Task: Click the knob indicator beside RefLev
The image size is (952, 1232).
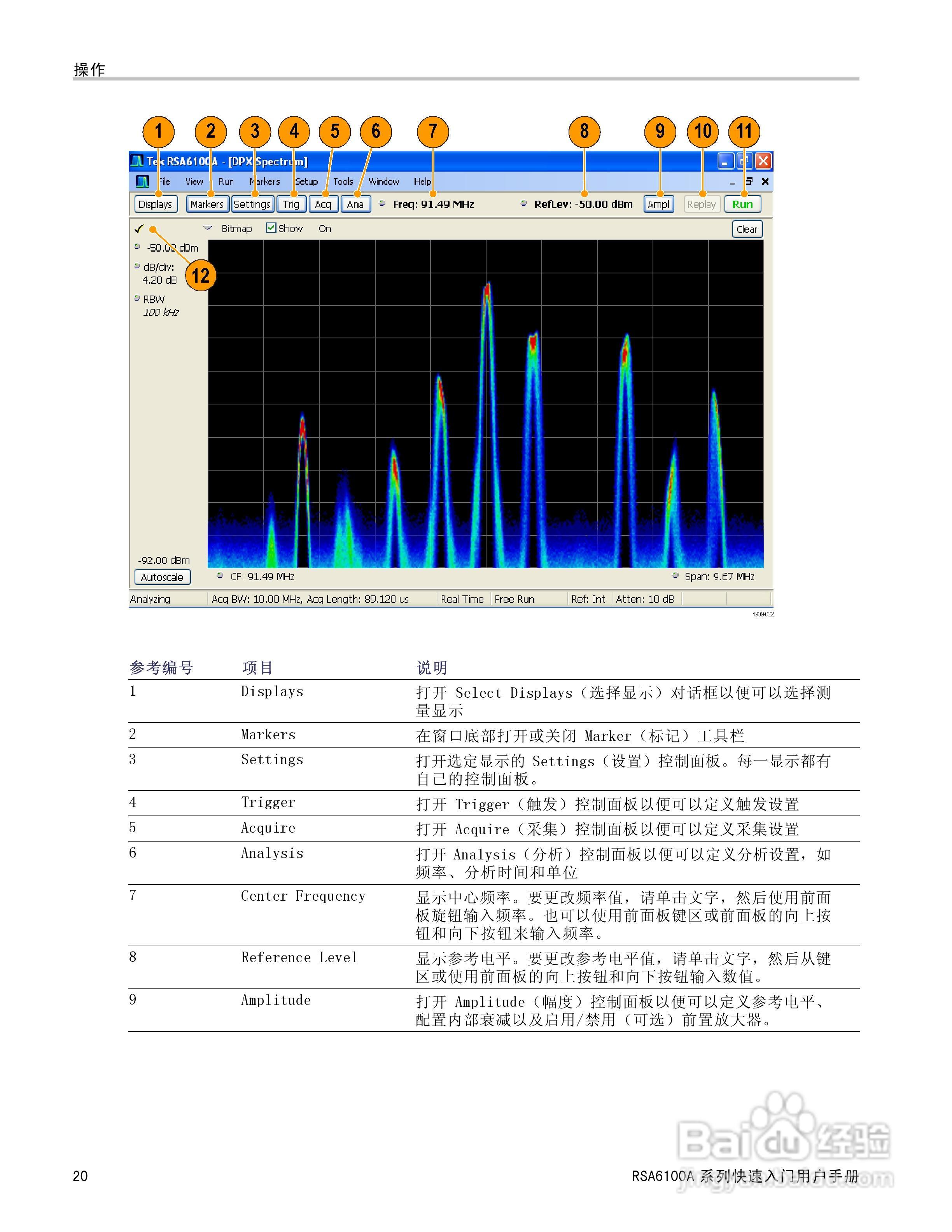Action: coord(524,204)
